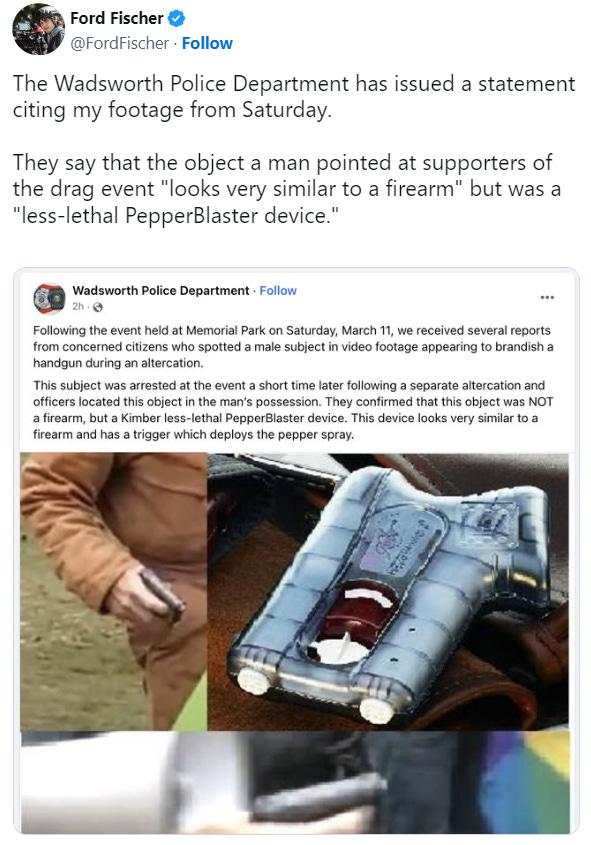Click the globe public-visibility icon

[x=98, y=307]
